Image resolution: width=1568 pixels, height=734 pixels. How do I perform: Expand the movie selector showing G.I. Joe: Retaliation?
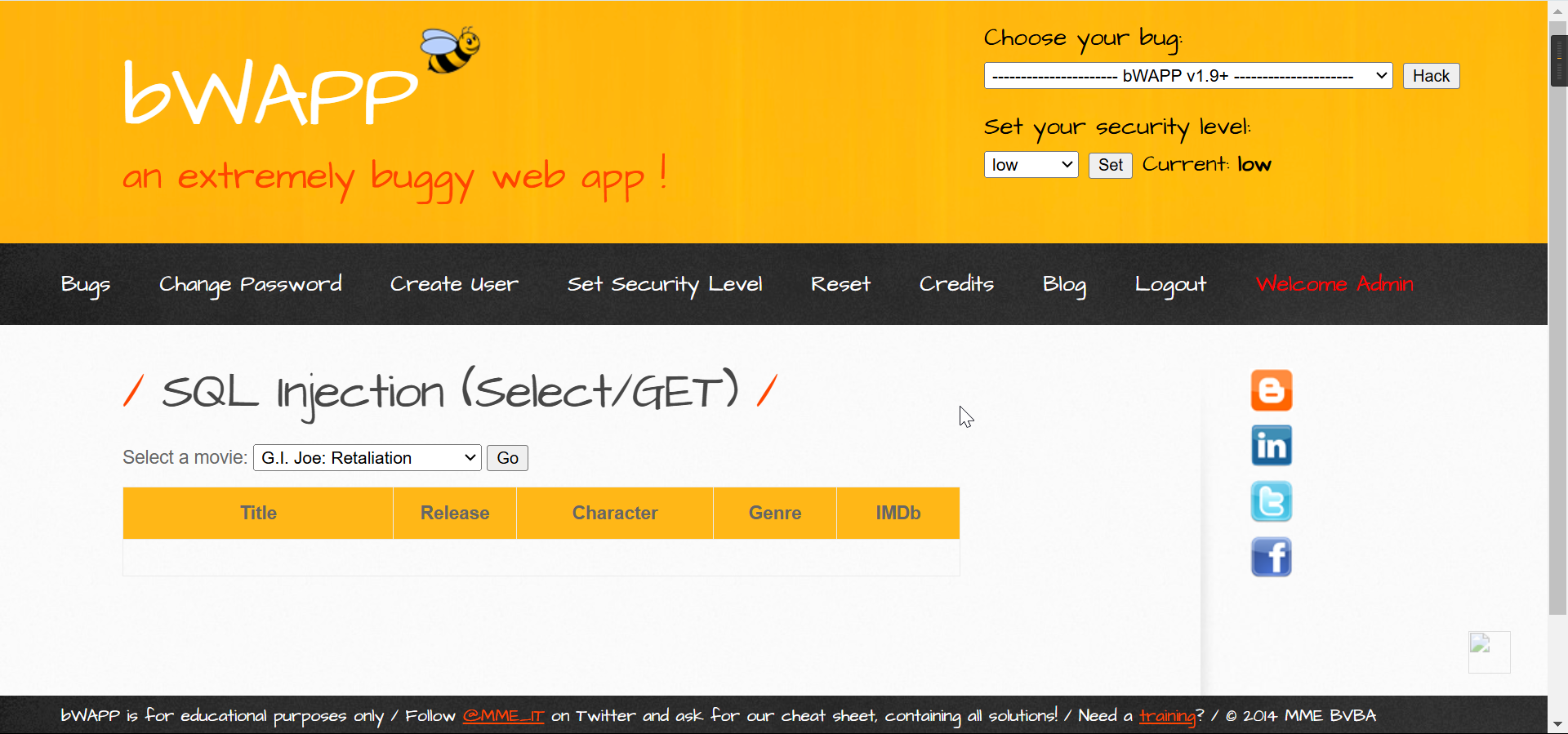(x=367, y=458)
